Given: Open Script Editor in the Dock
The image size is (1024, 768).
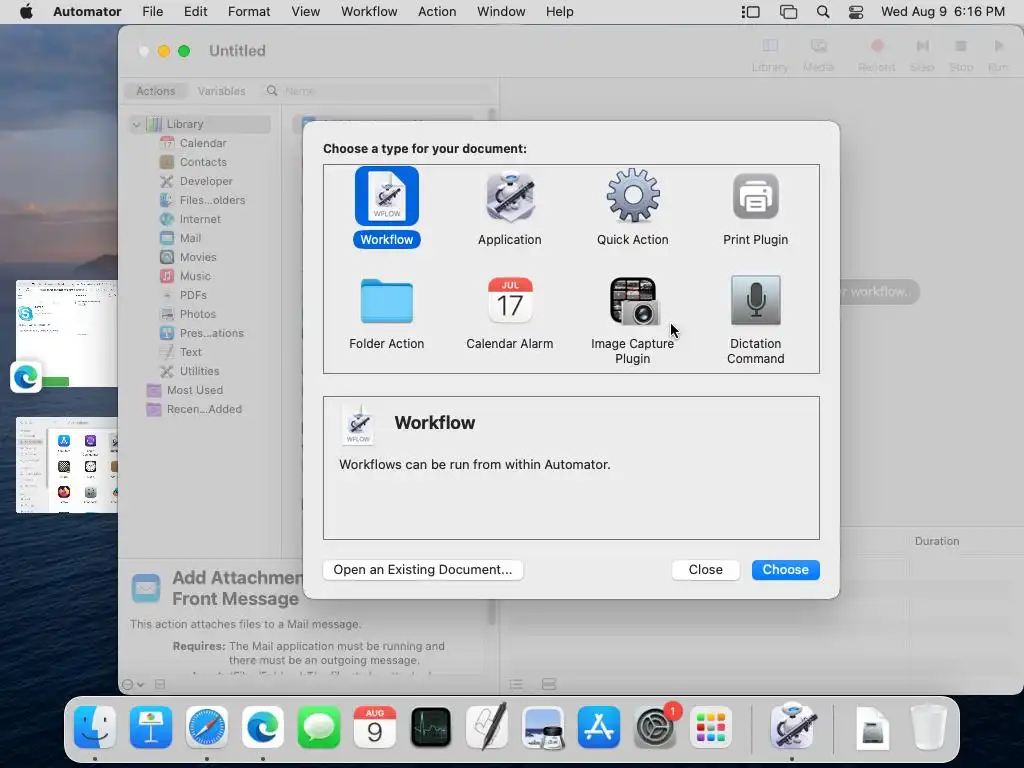Looking at the screenshot, I should [487, 728].
